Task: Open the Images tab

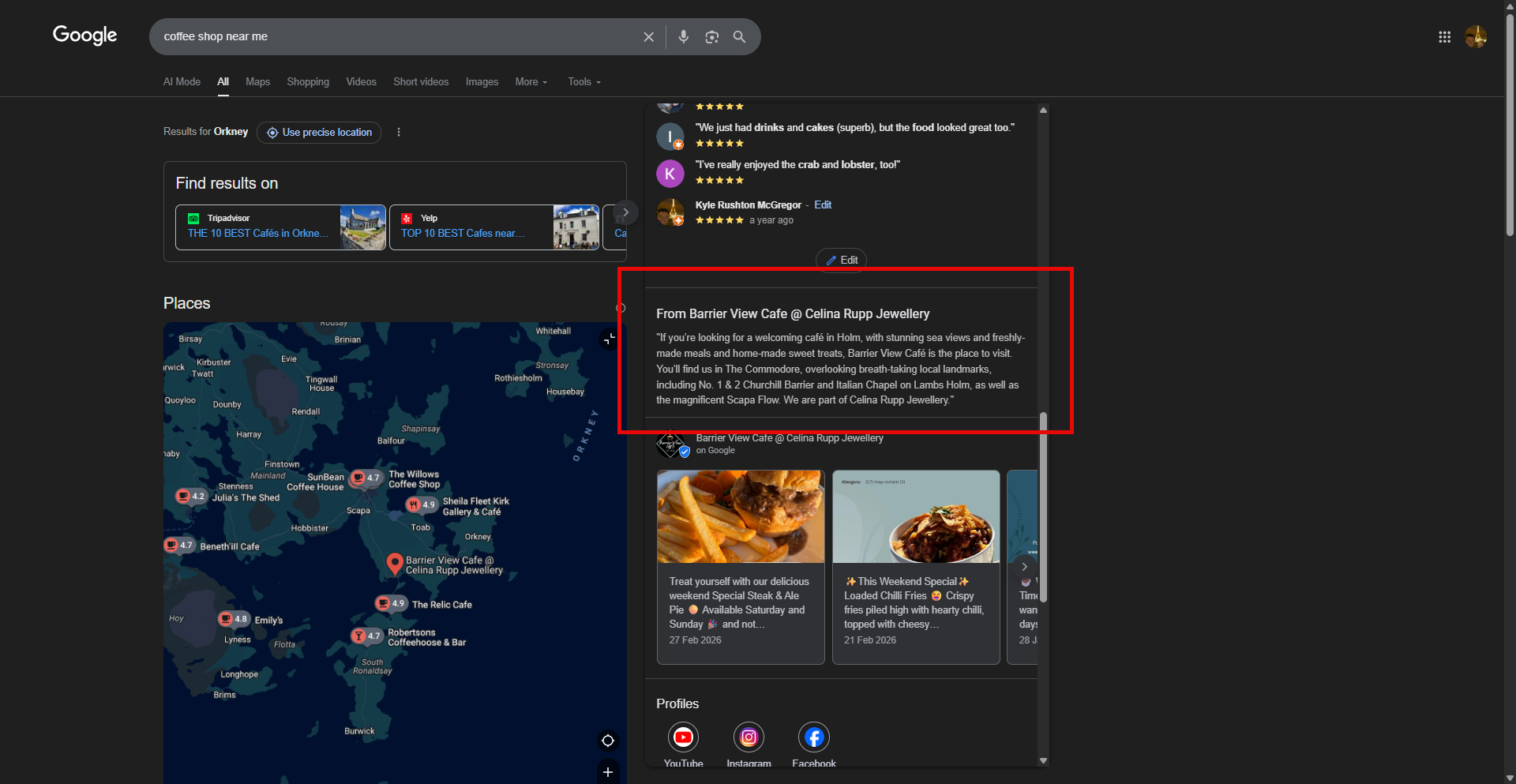Action: [x=482, y=82]
